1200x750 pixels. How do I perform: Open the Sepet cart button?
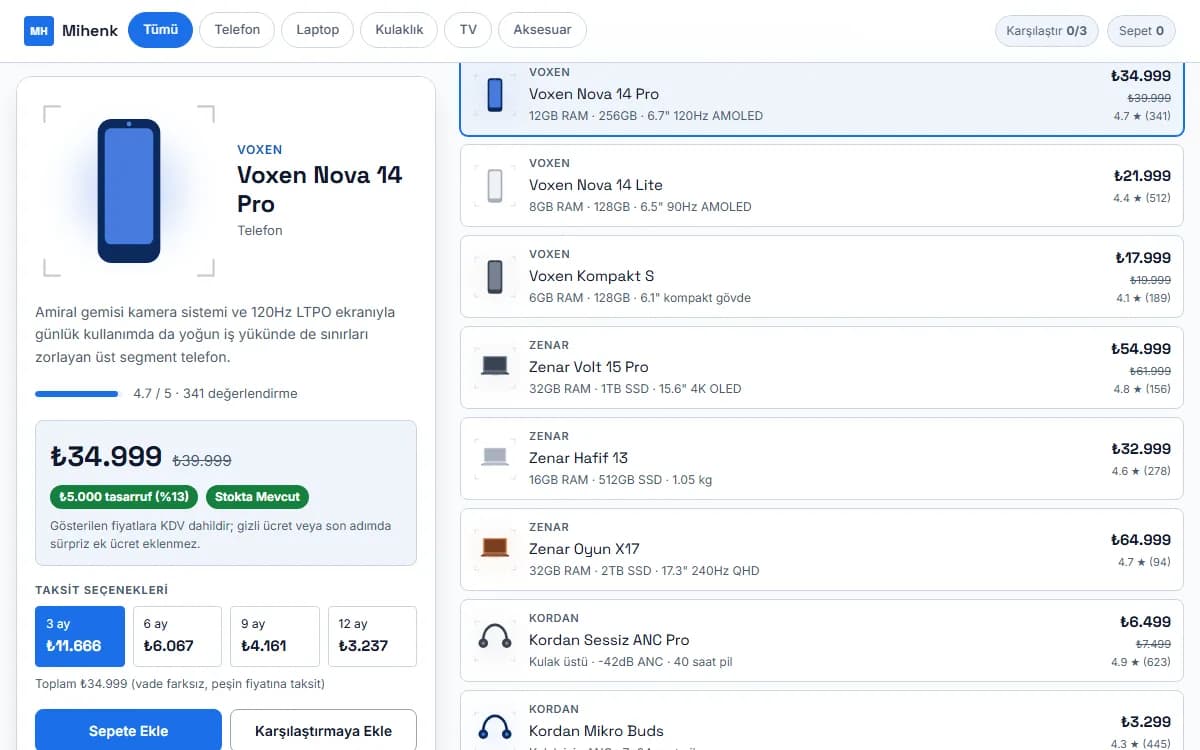click(1141, 31)
